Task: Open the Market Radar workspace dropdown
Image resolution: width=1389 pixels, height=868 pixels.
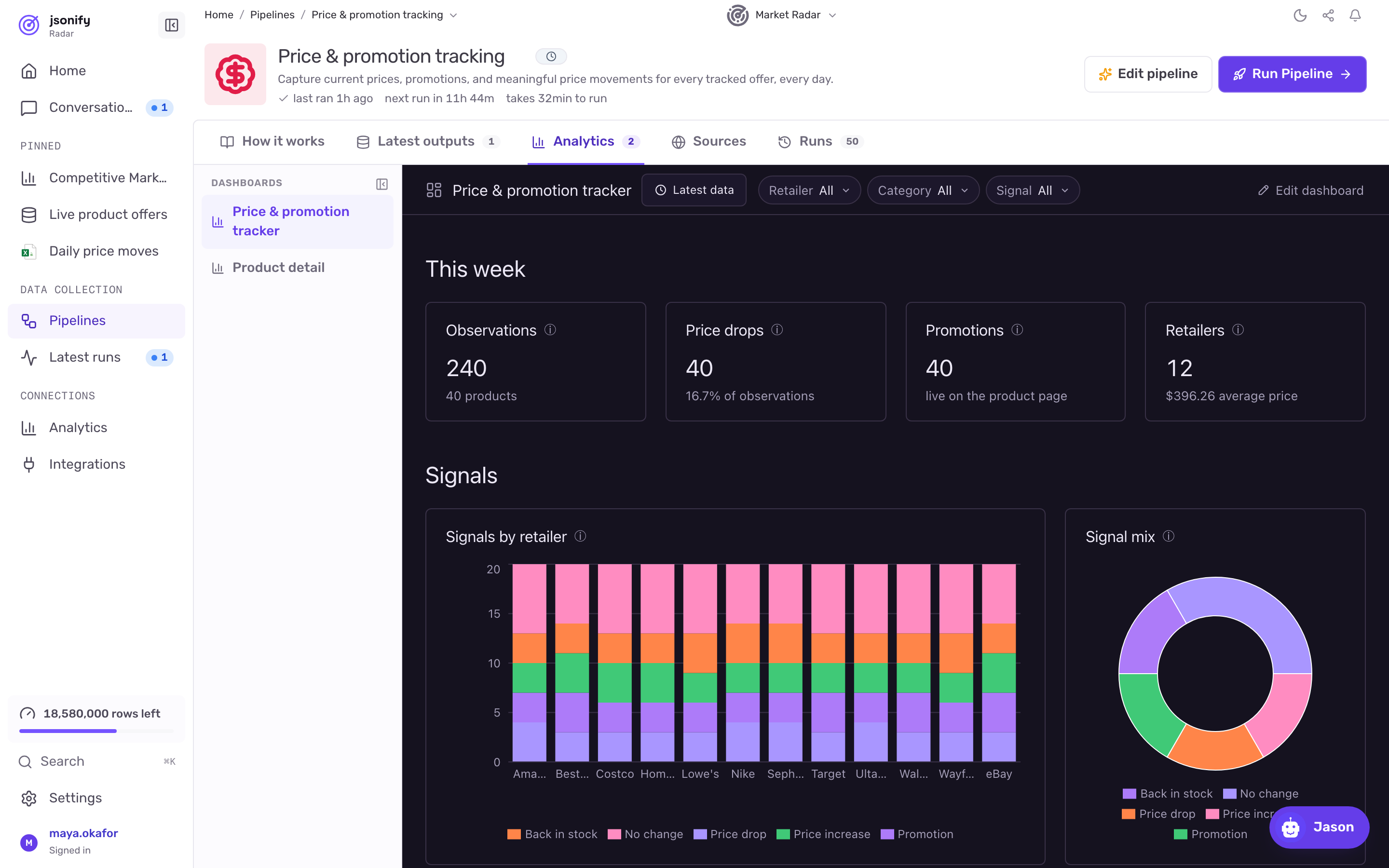Action: 782,15
